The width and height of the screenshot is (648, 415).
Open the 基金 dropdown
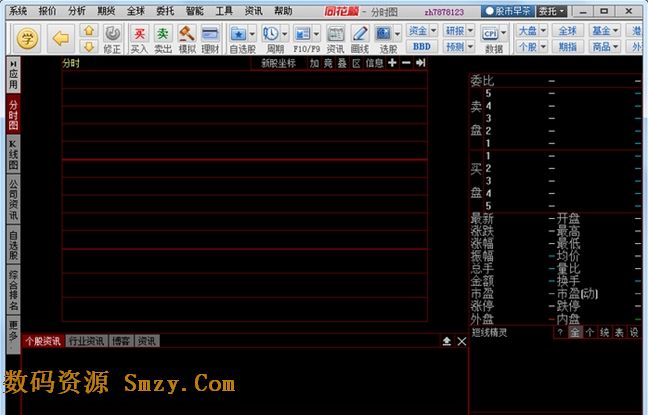605,31
